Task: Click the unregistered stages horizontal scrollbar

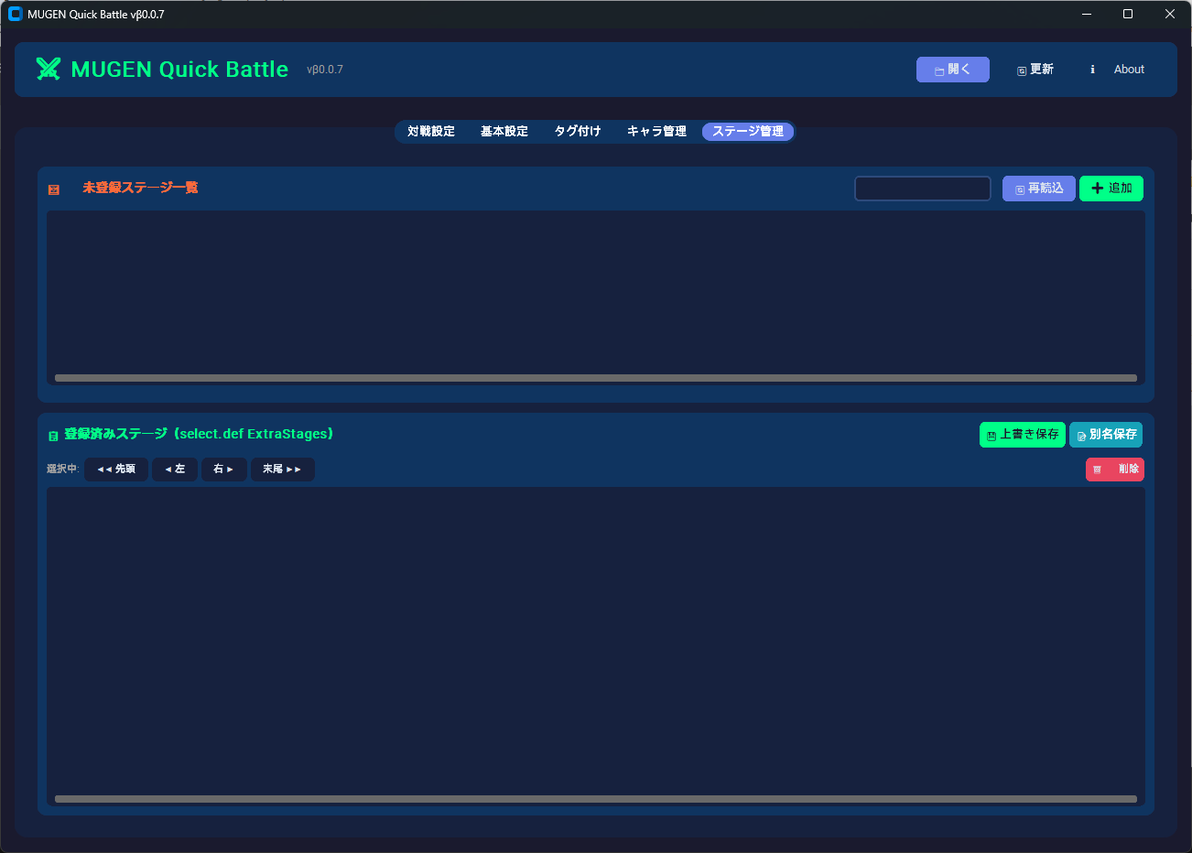Action: tap(595, 378)
